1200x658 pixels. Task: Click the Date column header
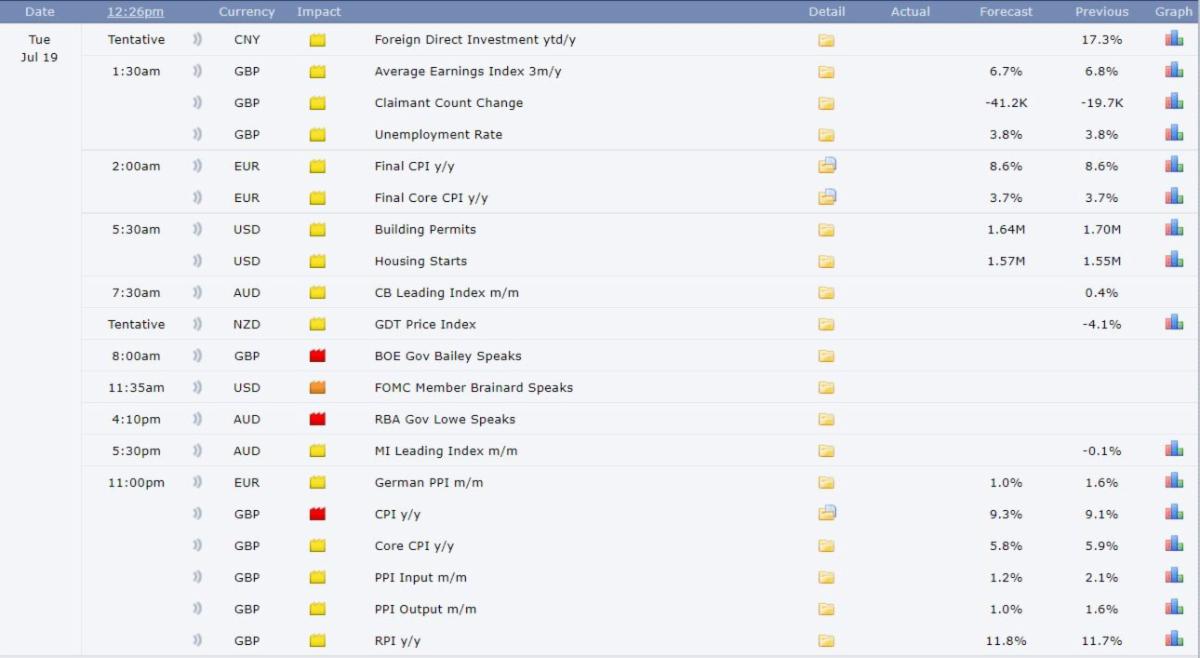pyautogui.click(x=40, y=12)
